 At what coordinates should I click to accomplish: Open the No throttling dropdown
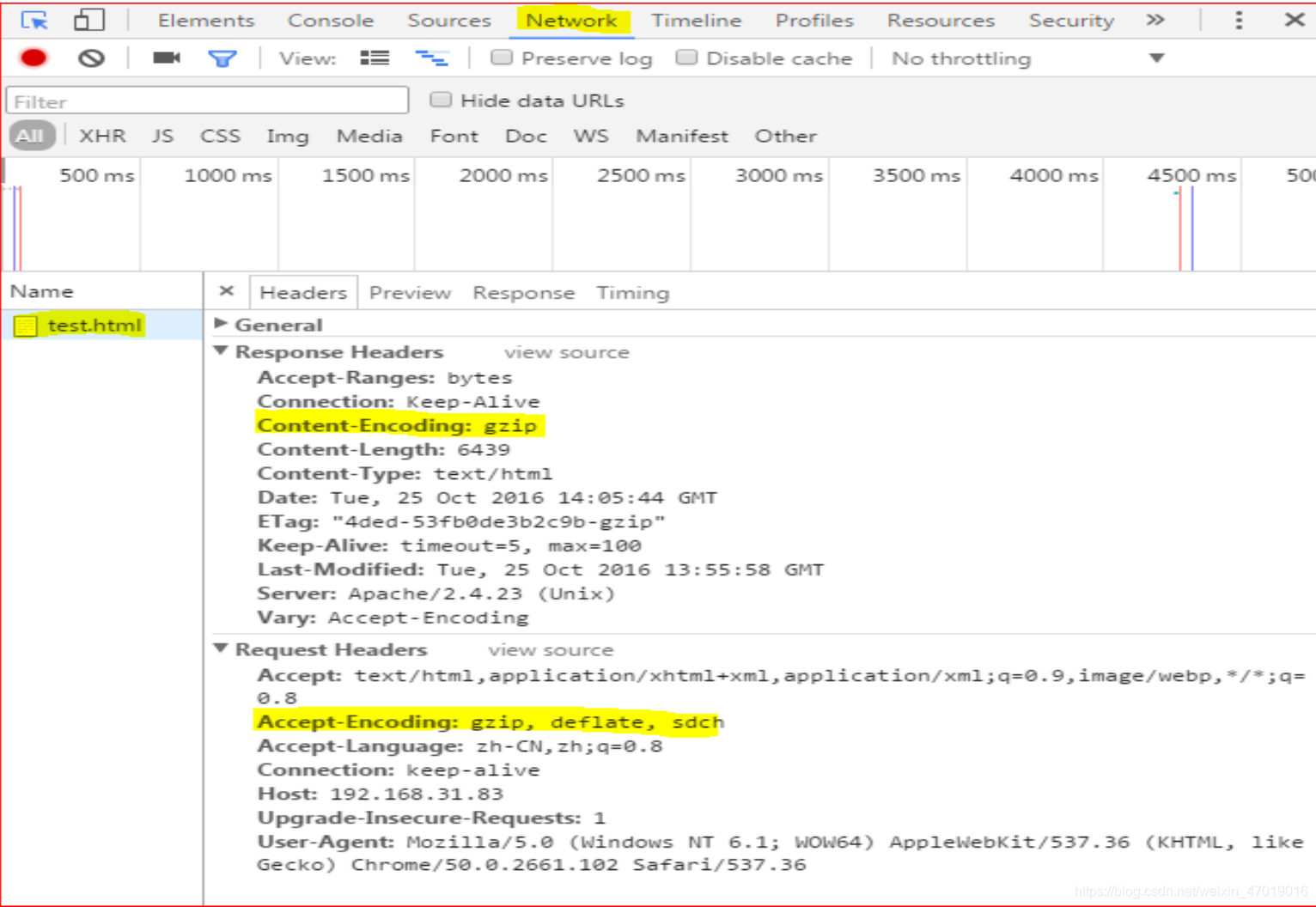1027,58
